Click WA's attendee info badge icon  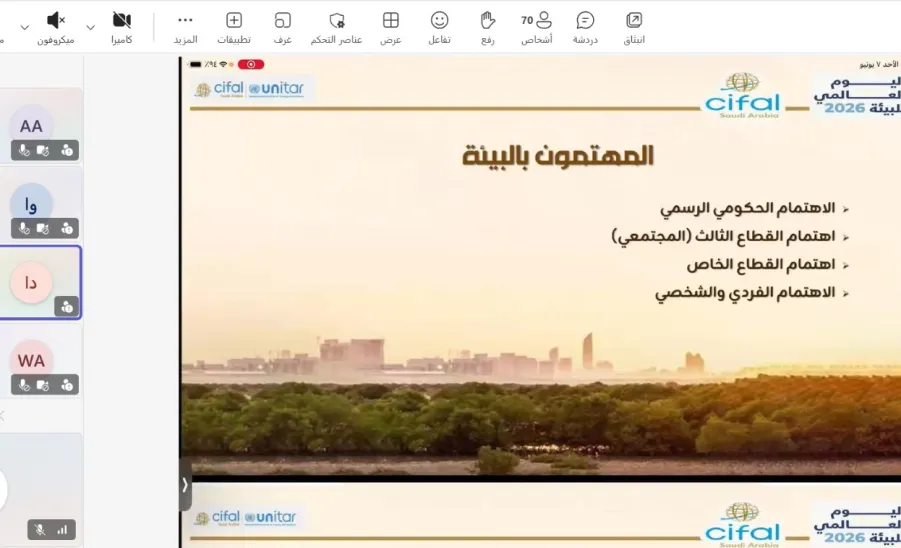click(67, 385)
